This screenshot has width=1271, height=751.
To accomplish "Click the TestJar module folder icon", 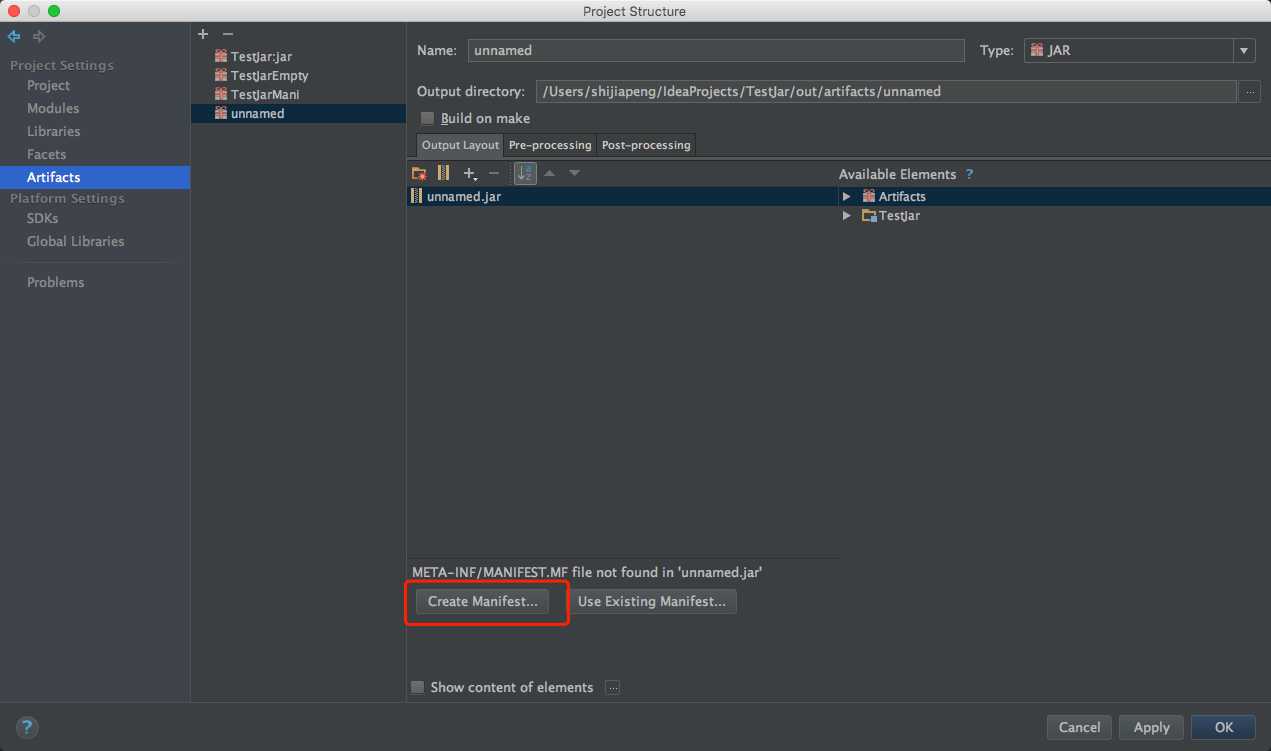I will click(x=869, y=215).
